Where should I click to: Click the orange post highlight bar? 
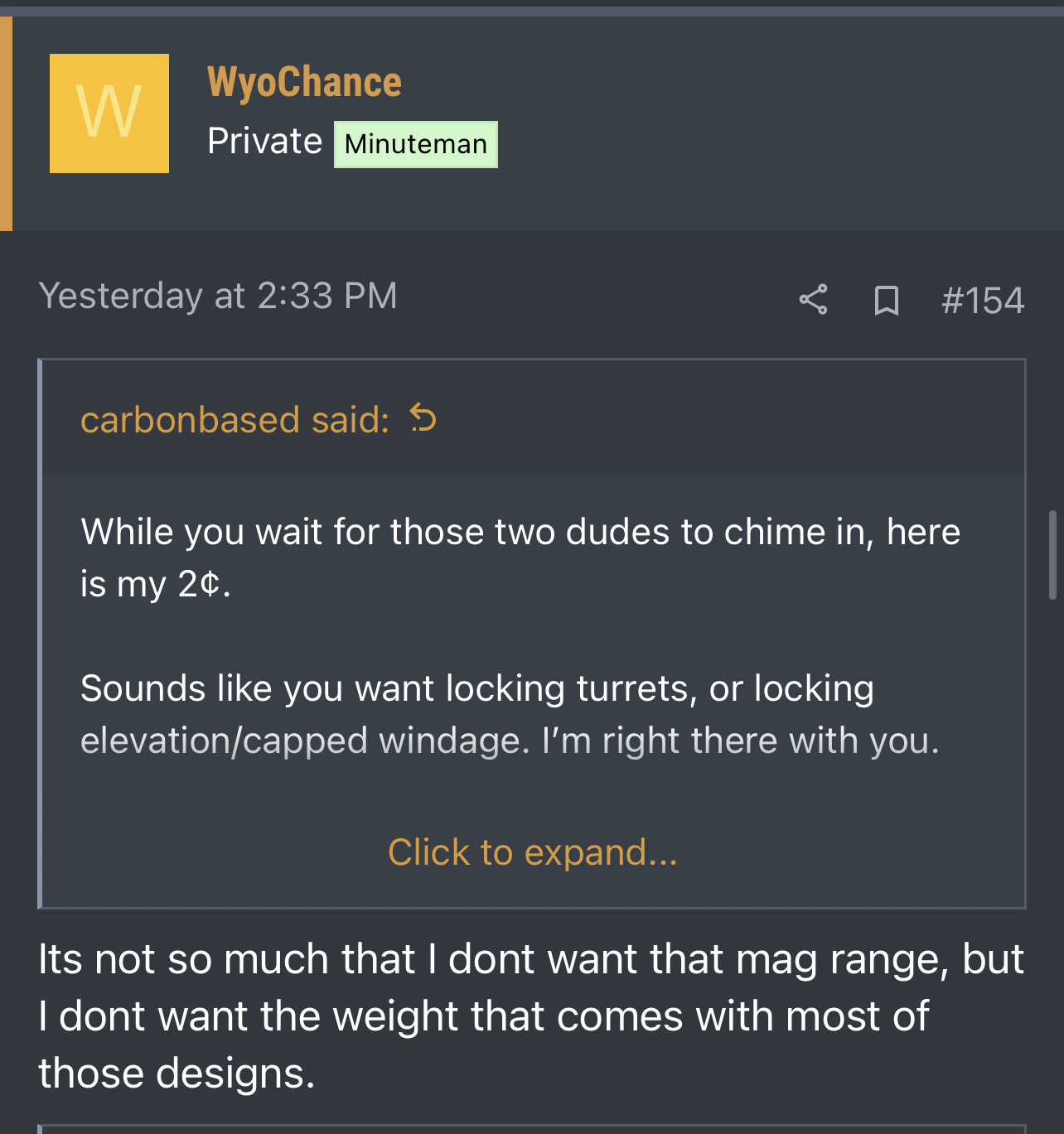(x=6, y=123)
